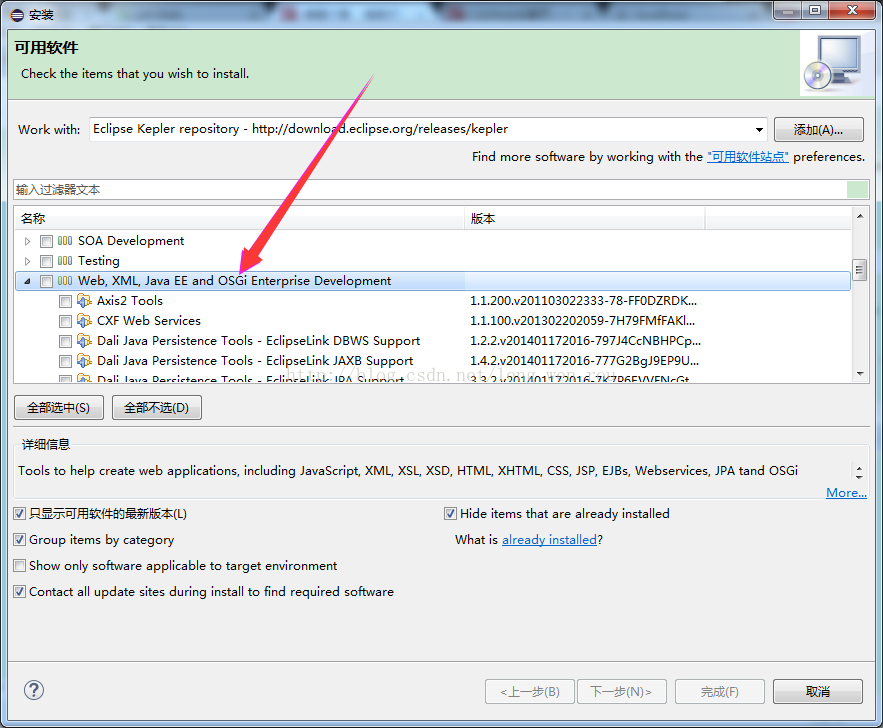
Task: Click the CXF Web Services feature icon
Action: click(x=84, y=321)
